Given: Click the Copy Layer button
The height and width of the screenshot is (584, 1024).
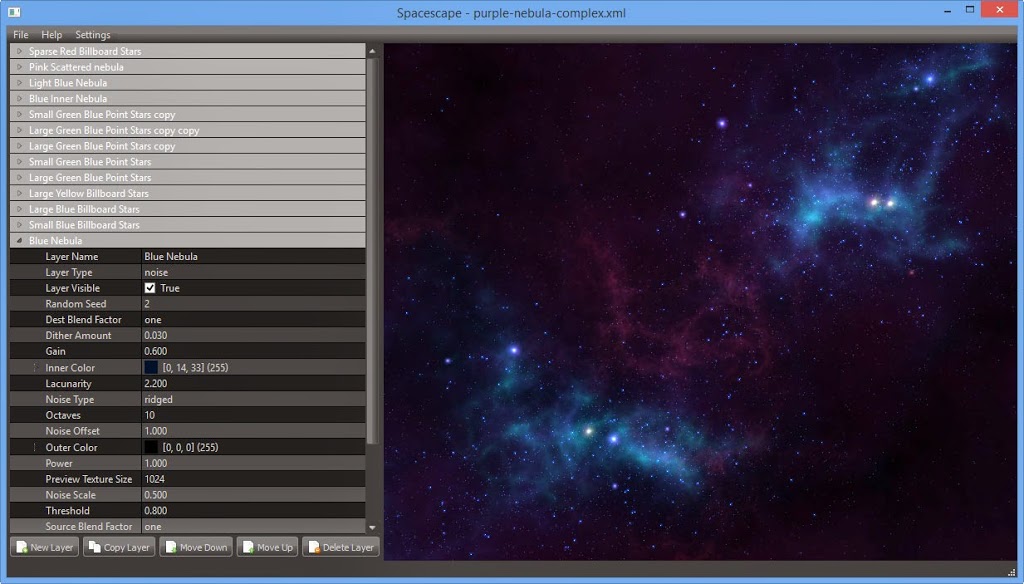Looking at the screenshot, I should coord(119,547).
